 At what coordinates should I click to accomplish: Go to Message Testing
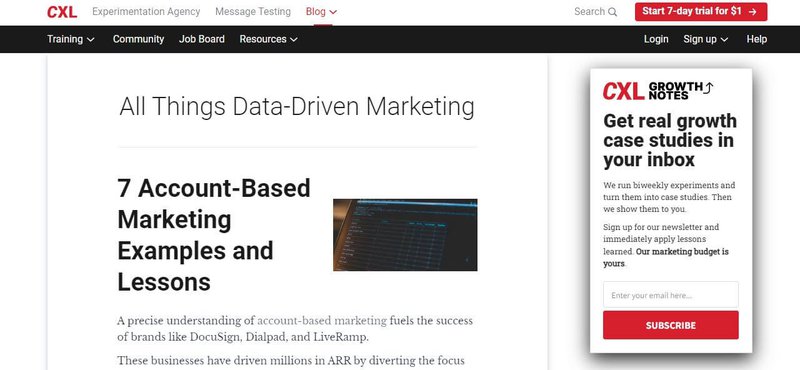(x=253, y=11)
